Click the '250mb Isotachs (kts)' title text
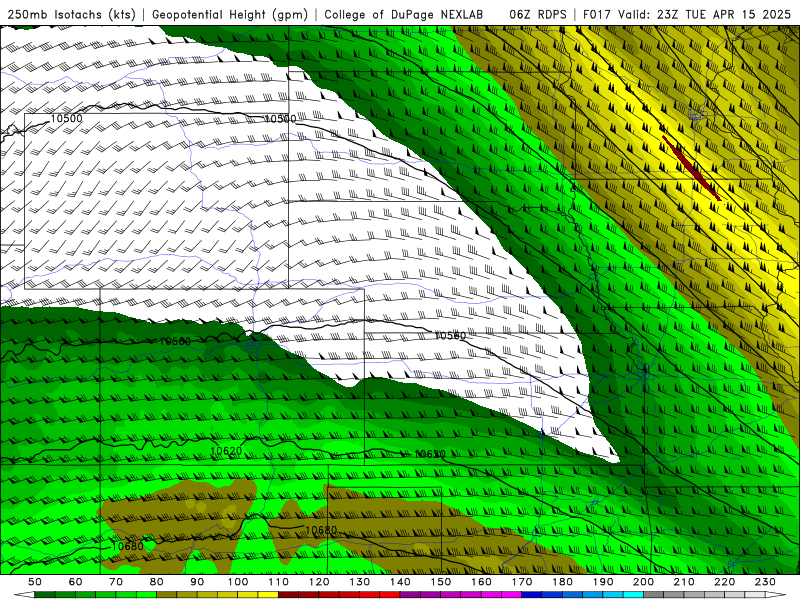This screenshot has height=600, width=800. coord(71,15)
